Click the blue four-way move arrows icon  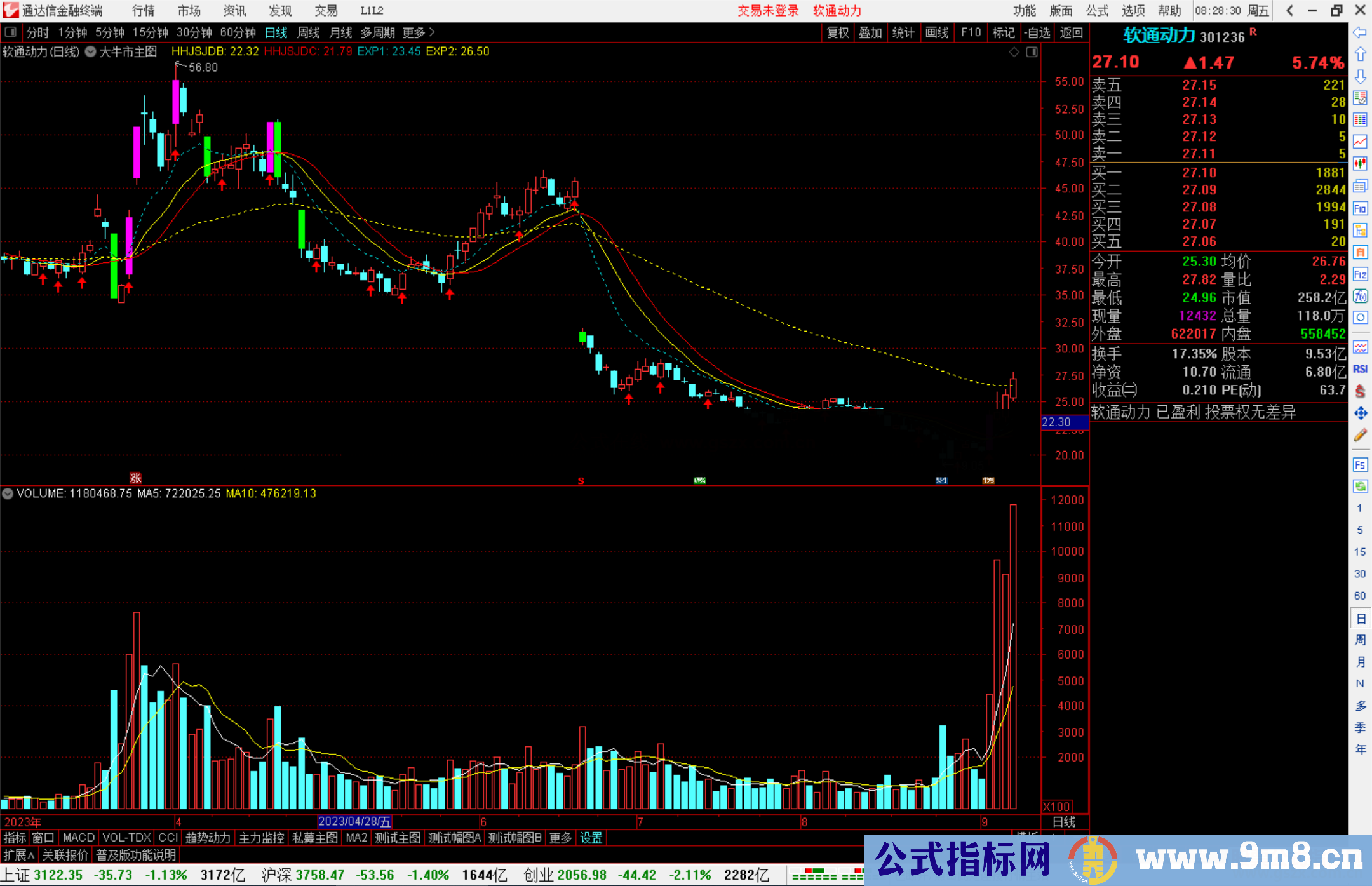[x=1360, y=413]
